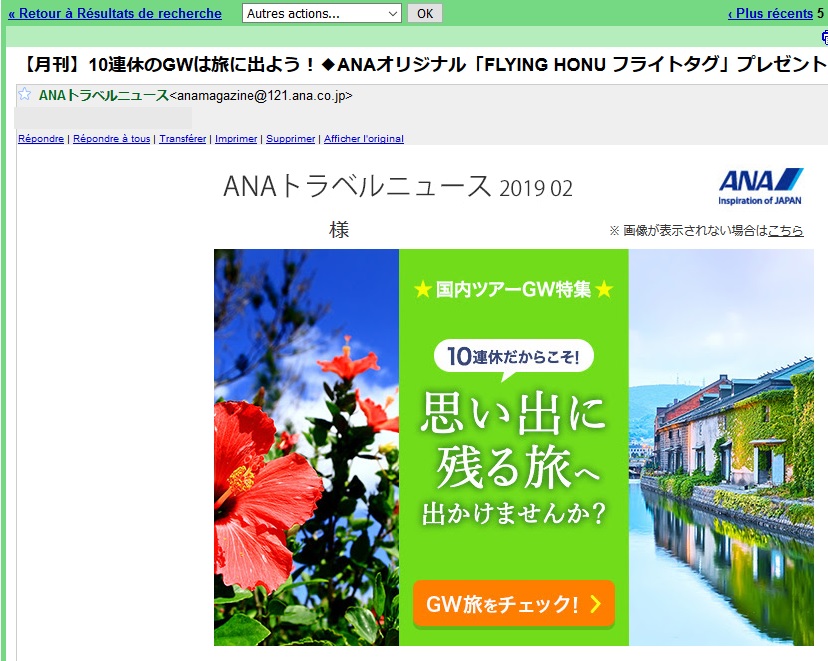Star the ANAトラベルニュース message
This screenshot has width=828, height=661.
pyautogui.click(x=24, y=95)
